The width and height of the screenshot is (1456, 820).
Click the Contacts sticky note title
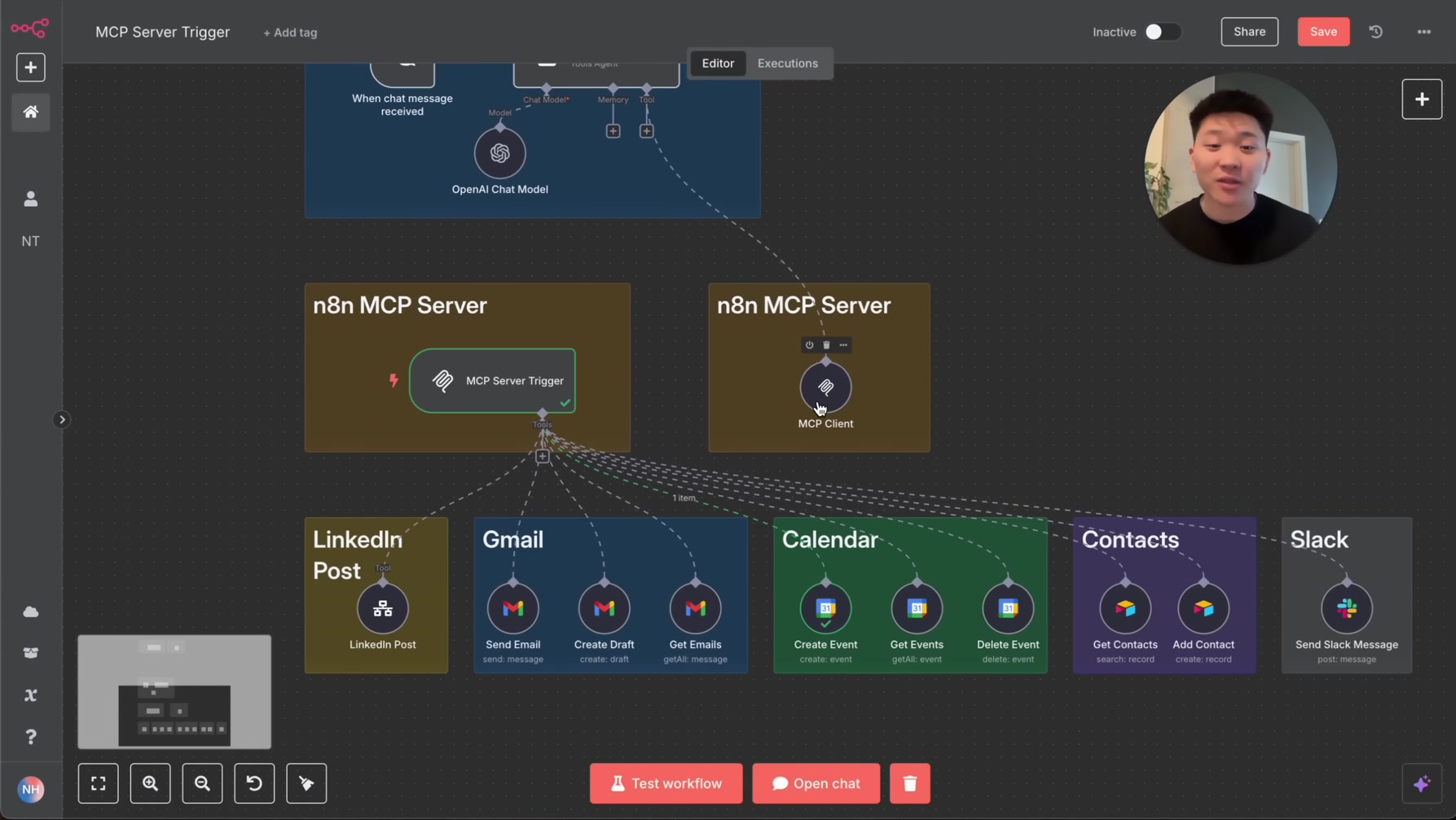(x=1130, y=540)
